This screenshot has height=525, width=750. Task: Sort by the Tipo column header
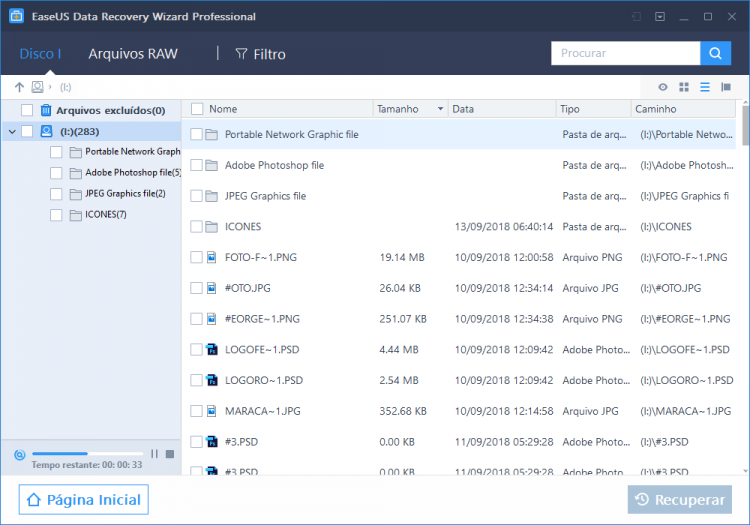tap(594, 109)
